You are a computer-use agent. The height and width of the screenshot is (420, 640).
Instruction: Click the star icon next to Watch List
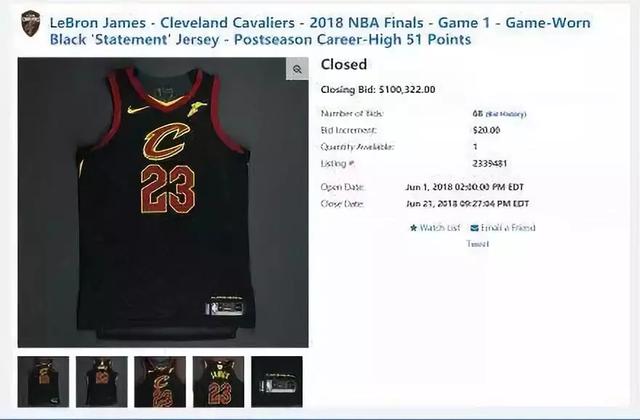tap(413, 228)
